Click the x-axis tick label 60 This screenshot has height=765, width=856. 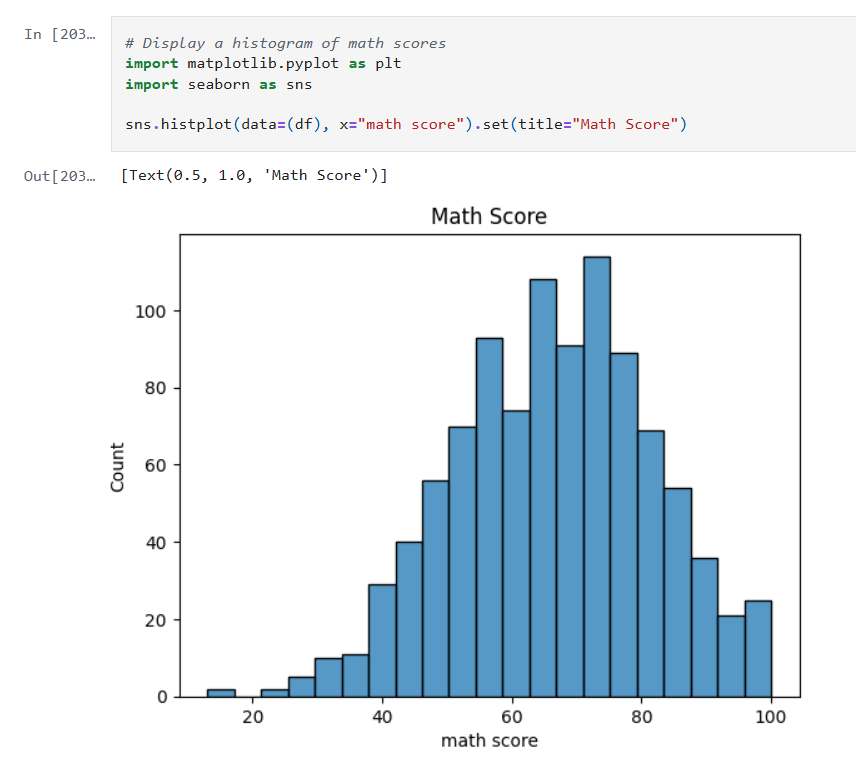coord(512,716)
